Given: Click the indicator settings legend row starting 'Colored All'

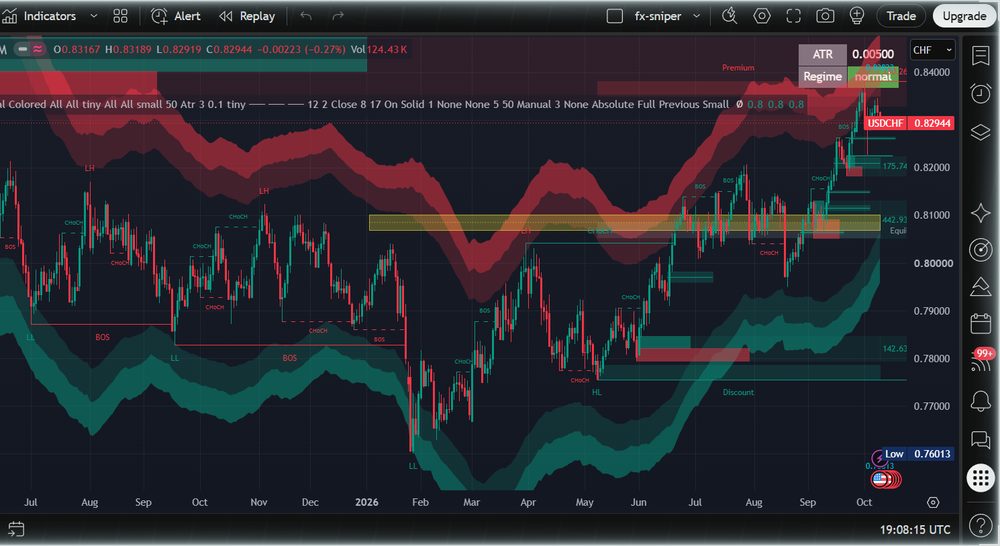Looking at the screenshot, I should [402, 105].
